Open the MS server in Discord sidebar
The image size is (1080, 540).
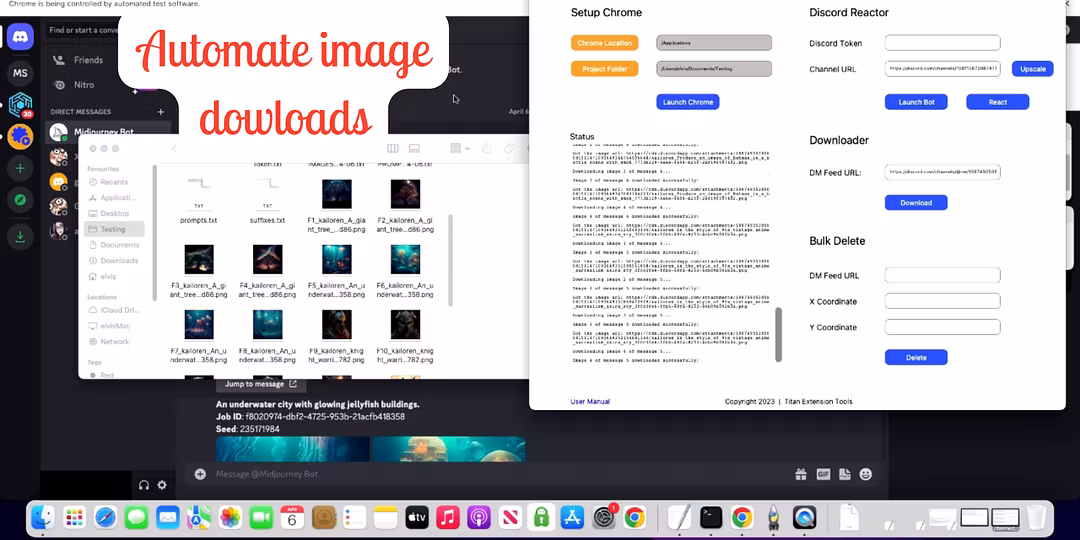(20, 73)
